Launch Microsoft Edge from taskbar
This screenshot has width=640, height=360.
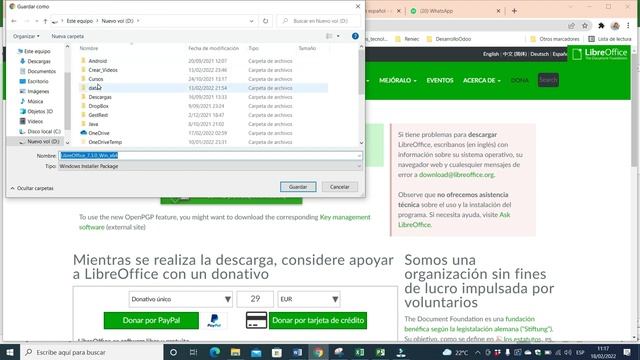pyautogui.click(x=215, y=352)
